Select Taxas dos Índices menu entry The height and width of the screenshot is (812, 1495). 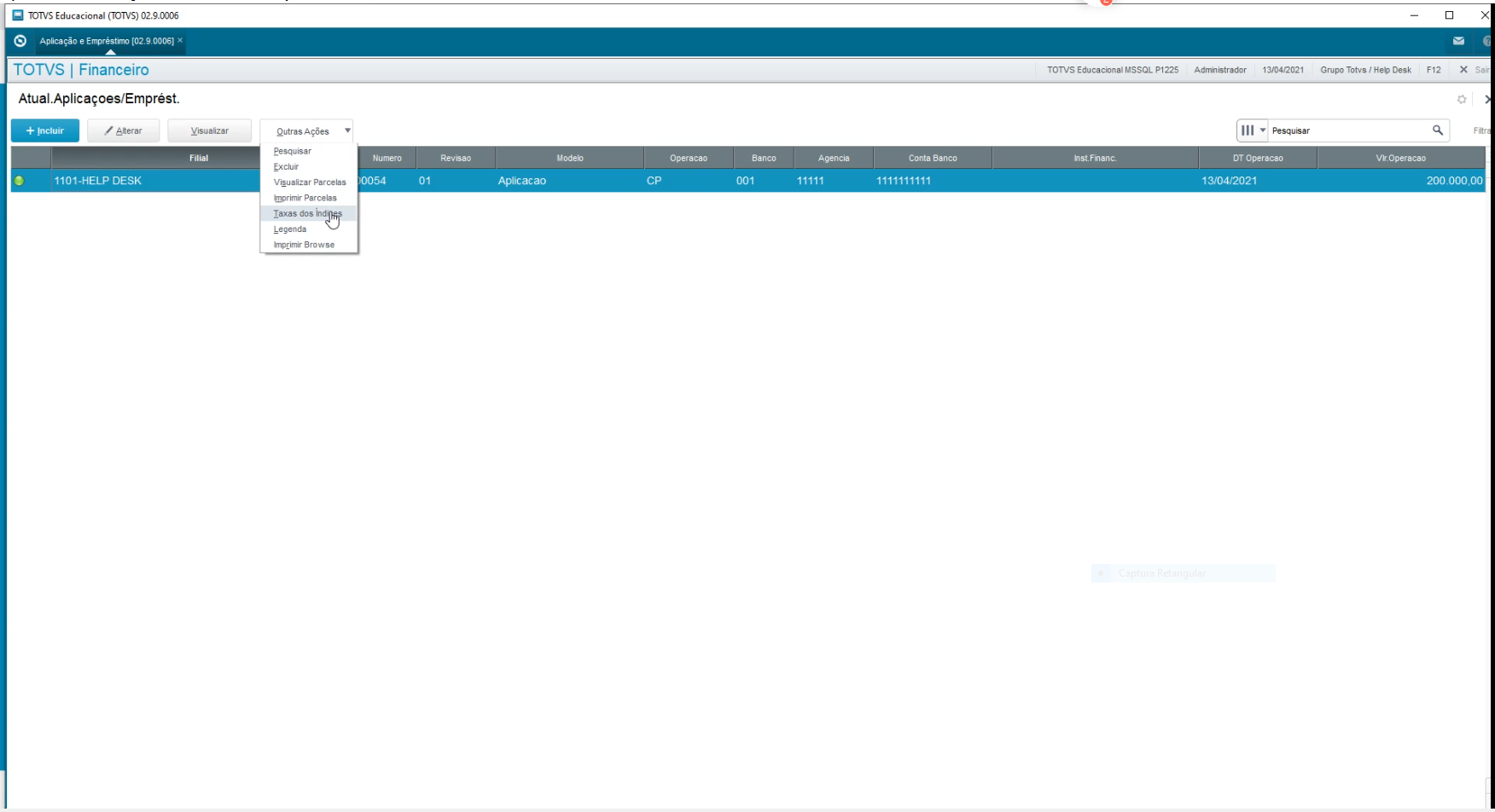(x=308, y=213)
